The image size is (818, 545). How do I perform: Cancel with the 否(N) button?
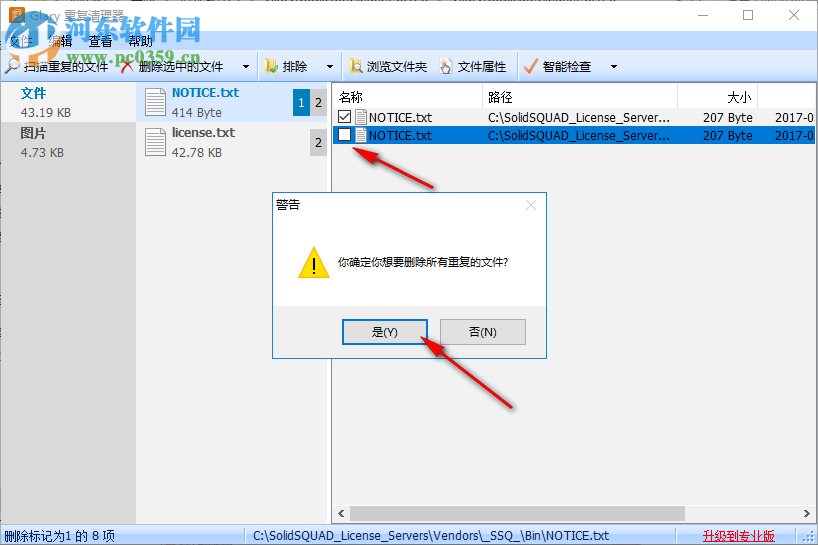(483, 332)
